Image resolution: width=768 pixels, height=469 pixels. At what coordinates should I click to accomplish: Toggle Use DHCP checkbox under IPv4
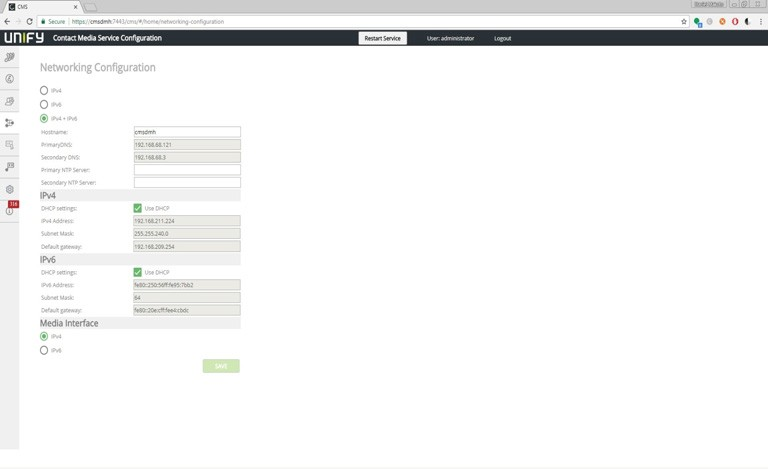click(x=138, y=208)
